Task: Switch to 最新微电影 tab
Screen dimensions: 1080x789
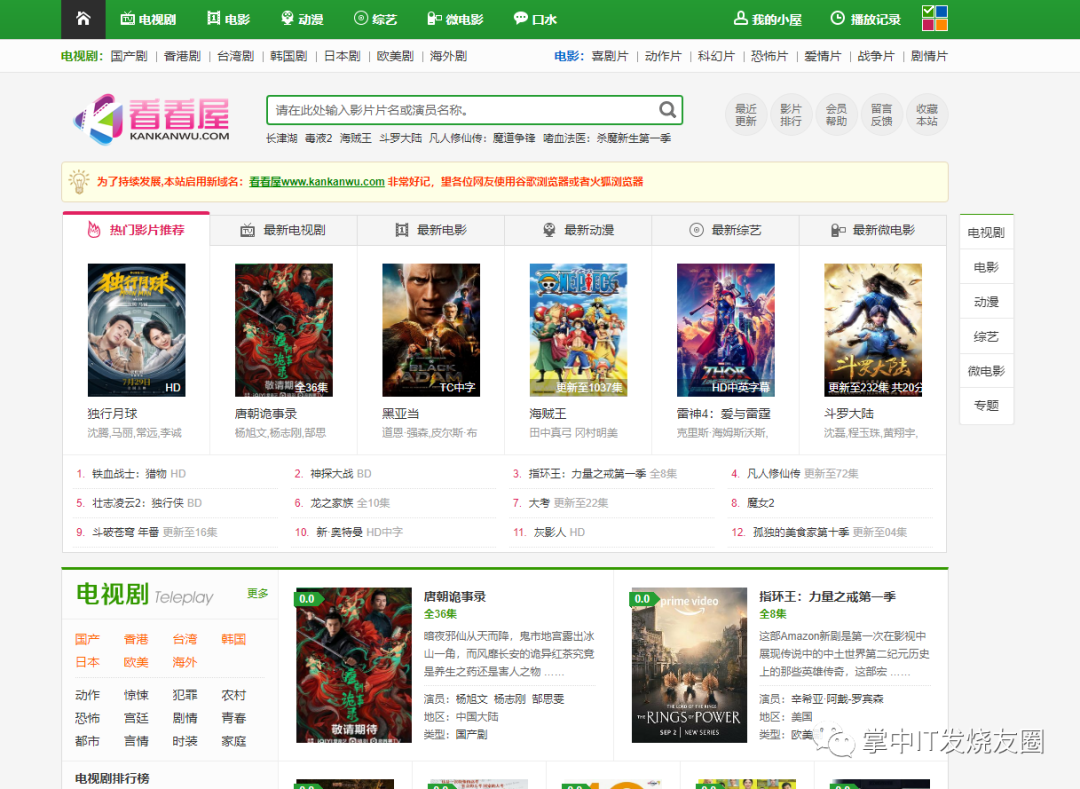Action: point(873,230)
